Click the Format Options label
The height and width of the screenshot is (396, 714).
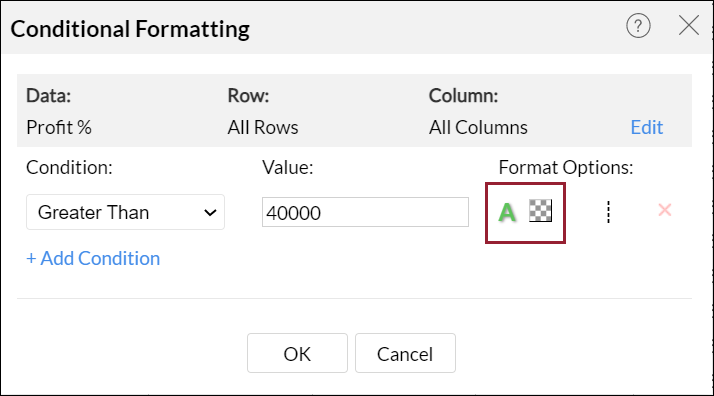[566, 168]
